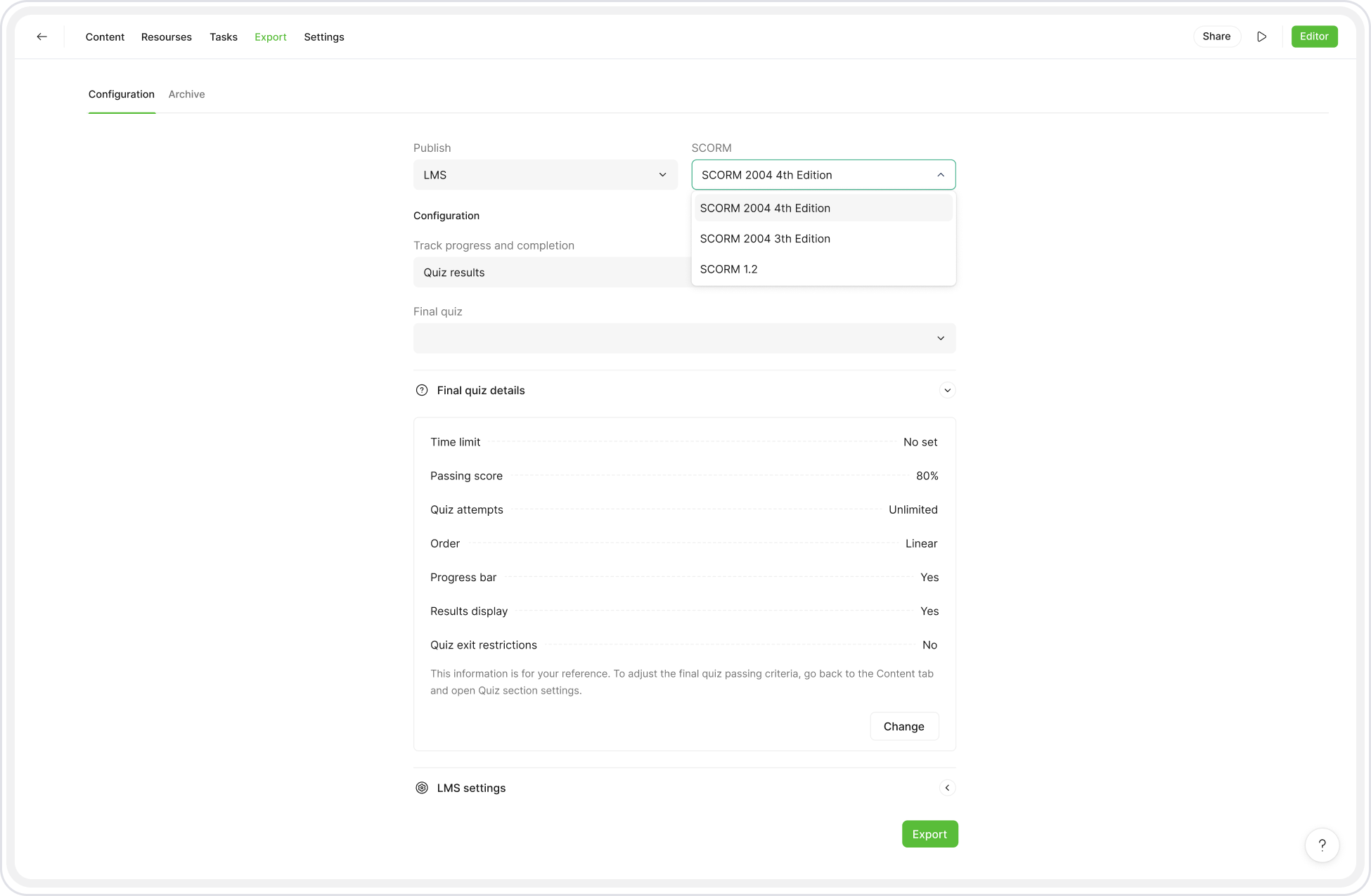Viewport: 1371px width, 896px height.
Task: Click the green Editor button
Action: point(1313,37)
